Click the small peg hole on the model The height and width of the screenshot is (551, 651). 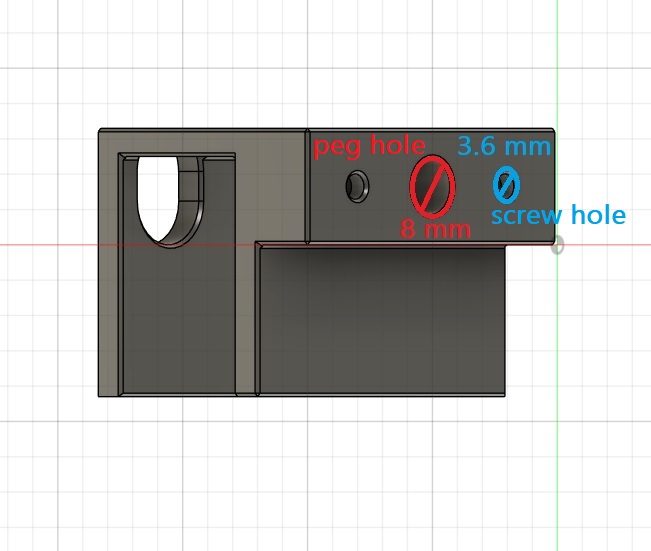[x=357, y=186]
